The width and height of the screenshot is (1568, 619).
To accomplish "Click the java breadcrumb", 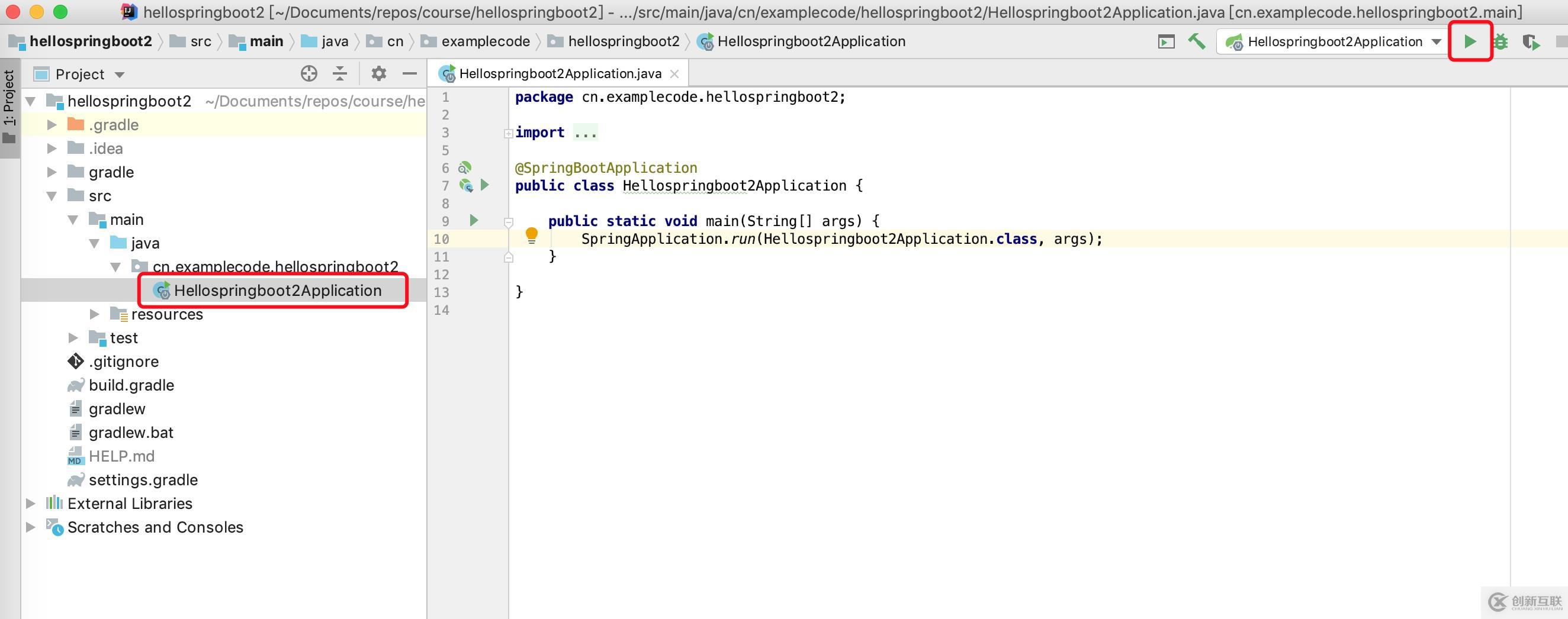I will [325, 41].
